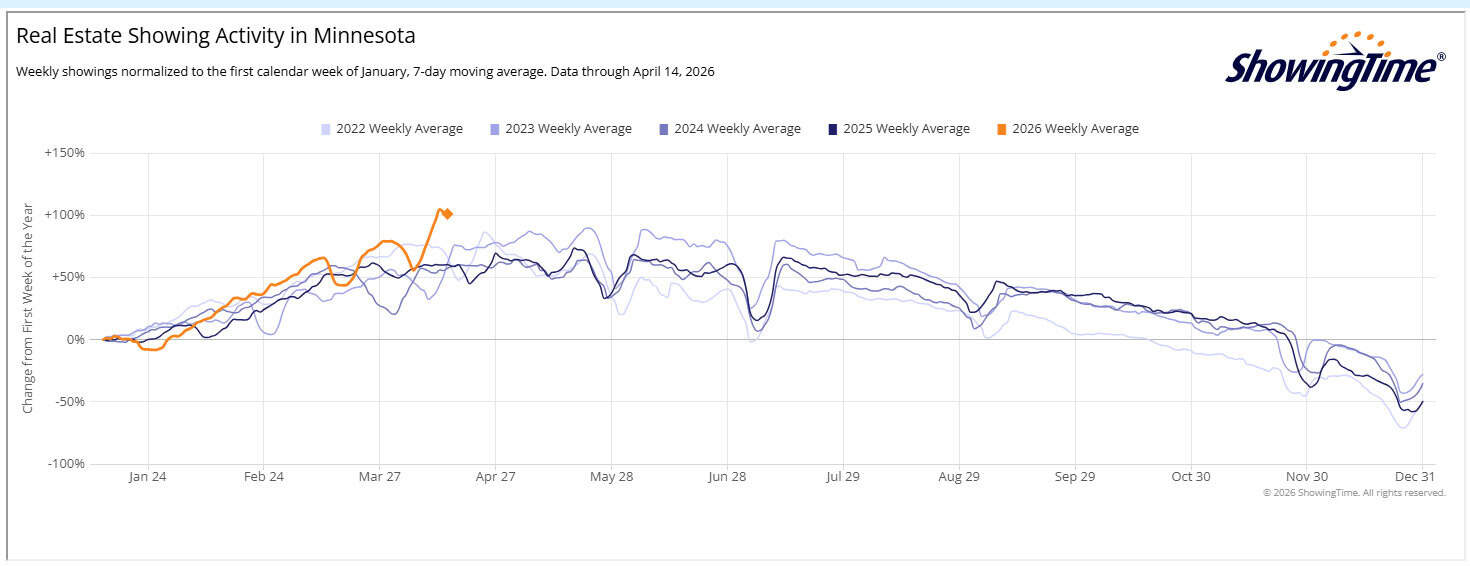Click the ShowingTime logo

(1334, 62)
